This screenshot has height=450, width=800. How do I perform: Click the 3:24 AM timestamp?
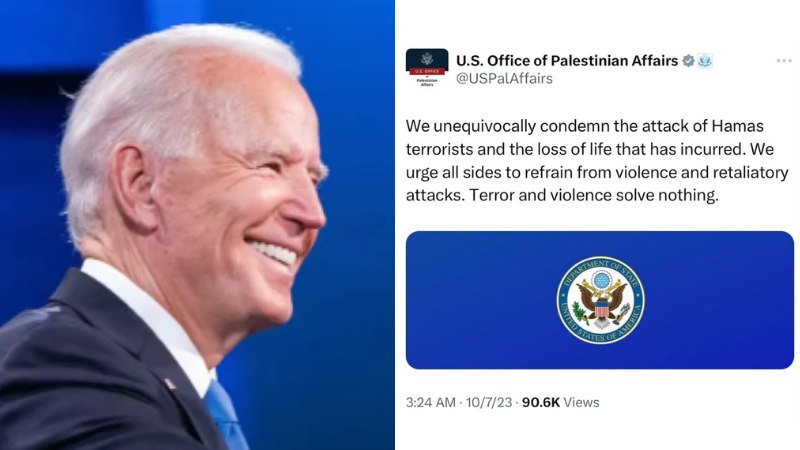coord(431,402)
